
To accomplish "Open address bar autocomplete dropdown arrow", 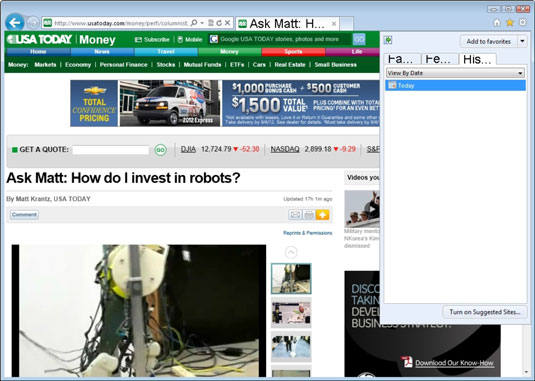I will click(202, 23).
